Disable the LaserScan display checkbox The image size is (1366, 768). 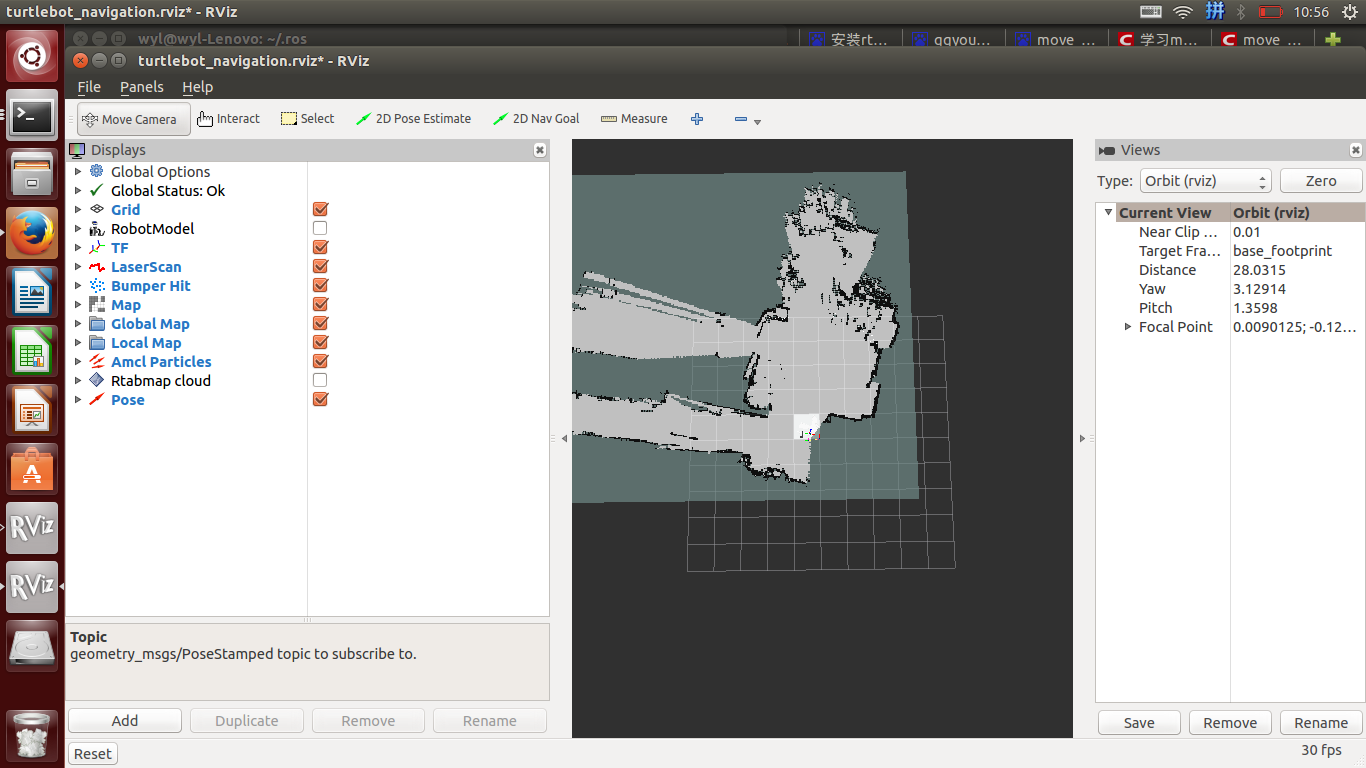(x=320, y=267)
